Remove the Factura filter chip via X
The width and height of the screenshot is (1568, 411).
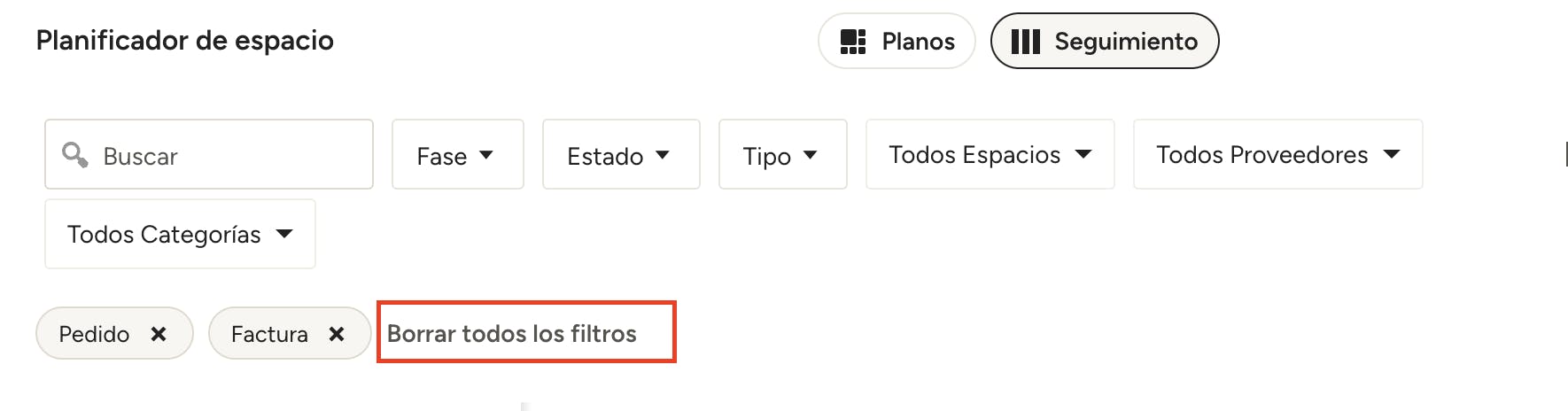(x=337, y=334)
